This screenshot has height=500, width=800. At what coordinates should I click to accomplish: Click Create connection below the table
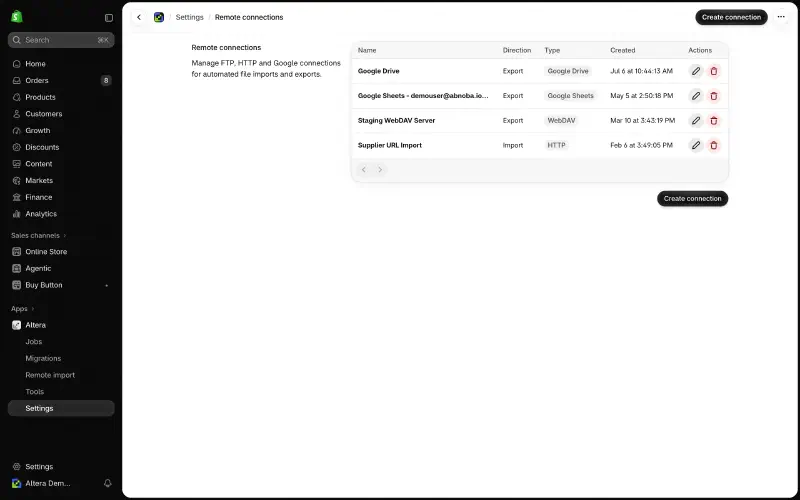point(692,199)
